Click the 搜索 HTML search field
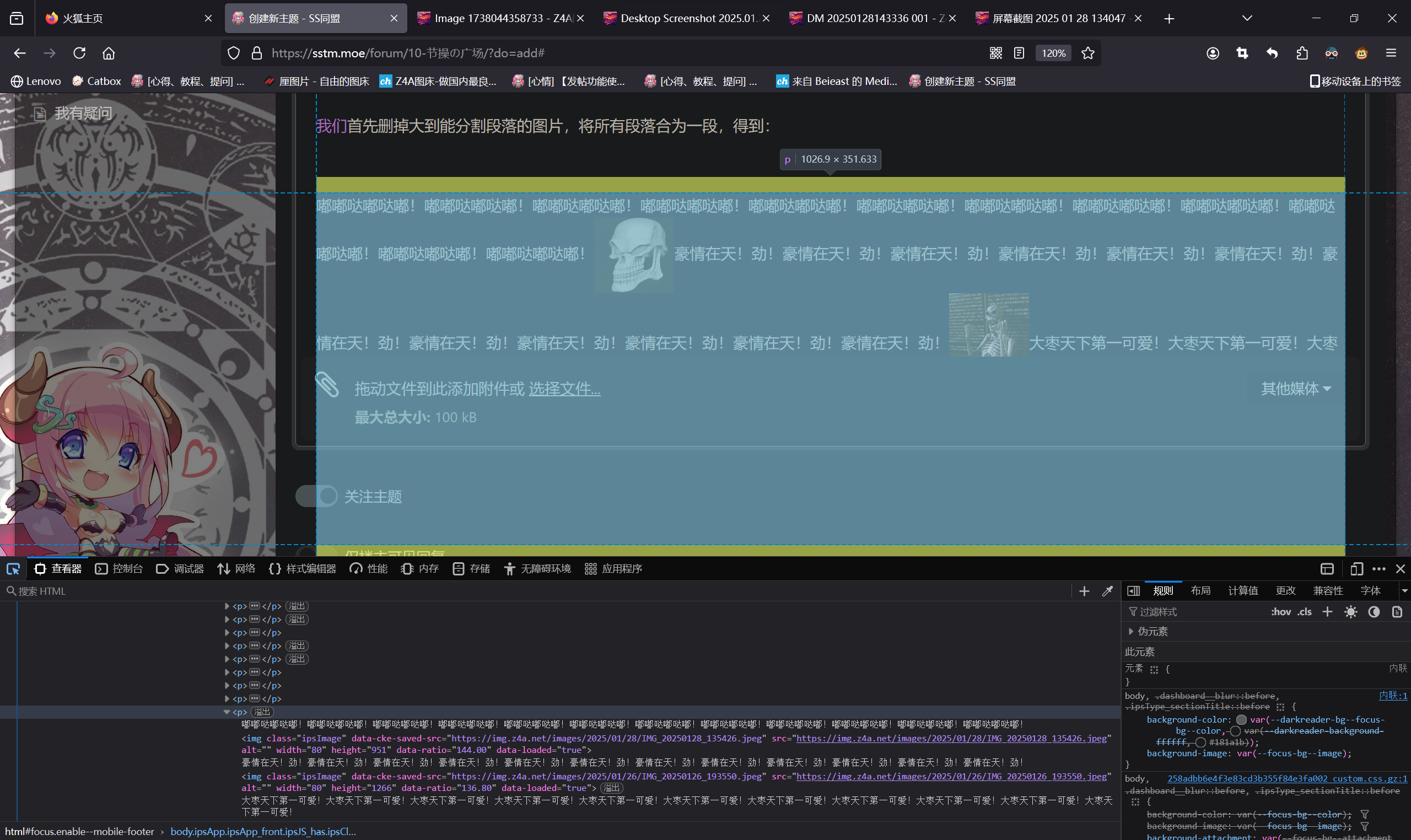The height and width of the screenshot is (840, 1411). click(538, 591)
